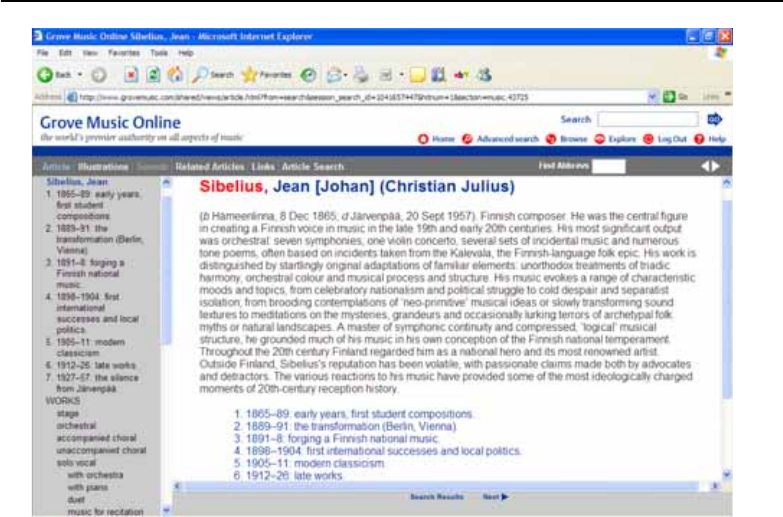
Task: Click the red Explore circle icon
Action: pos(600,139)
